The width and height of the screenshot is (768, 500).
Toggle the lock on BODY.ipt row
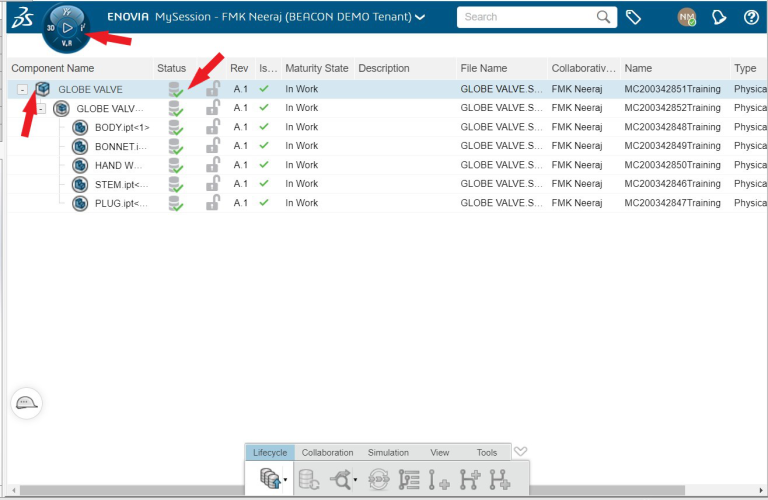click(213, 126)
